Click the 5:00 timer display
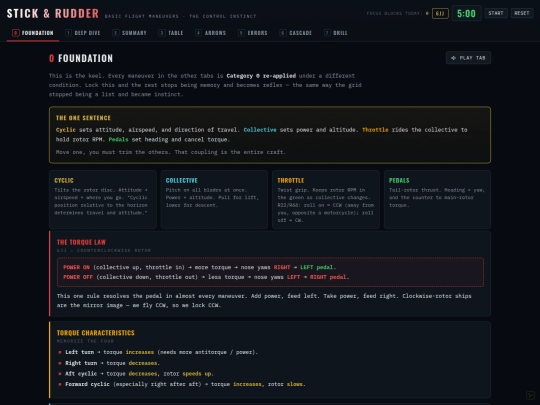Viewport: 540px width, 405px height. tap(466, 13)
